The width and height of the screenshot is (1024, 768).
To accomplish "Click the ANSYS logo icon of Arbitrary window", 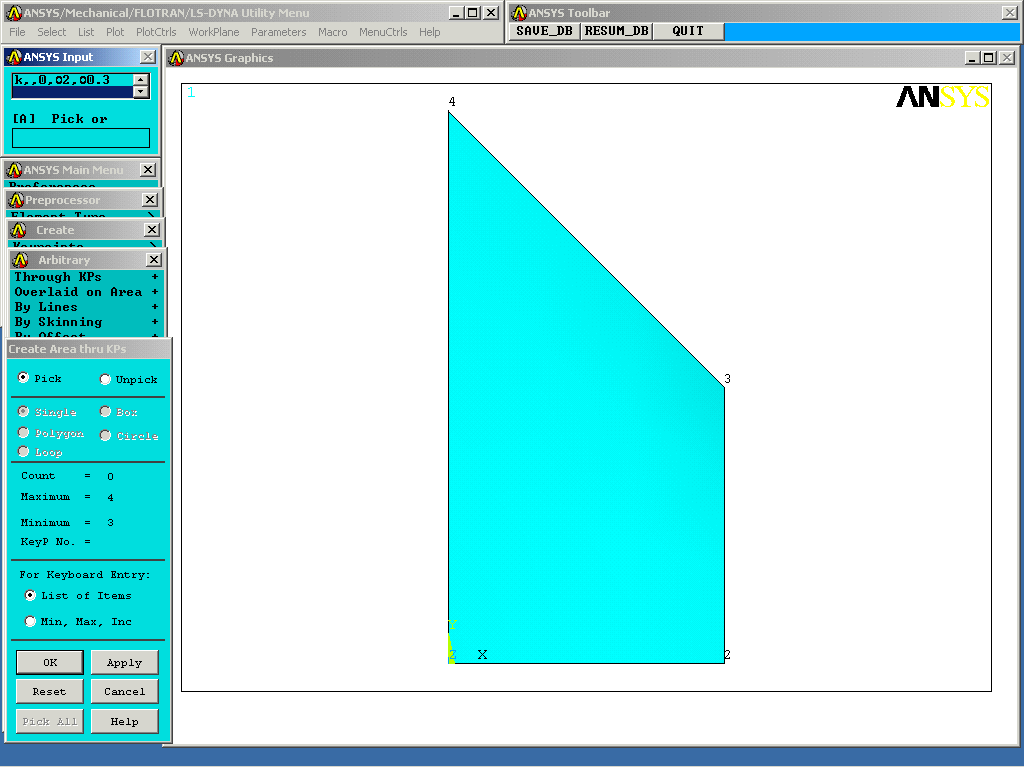I will tap(21, 260).
